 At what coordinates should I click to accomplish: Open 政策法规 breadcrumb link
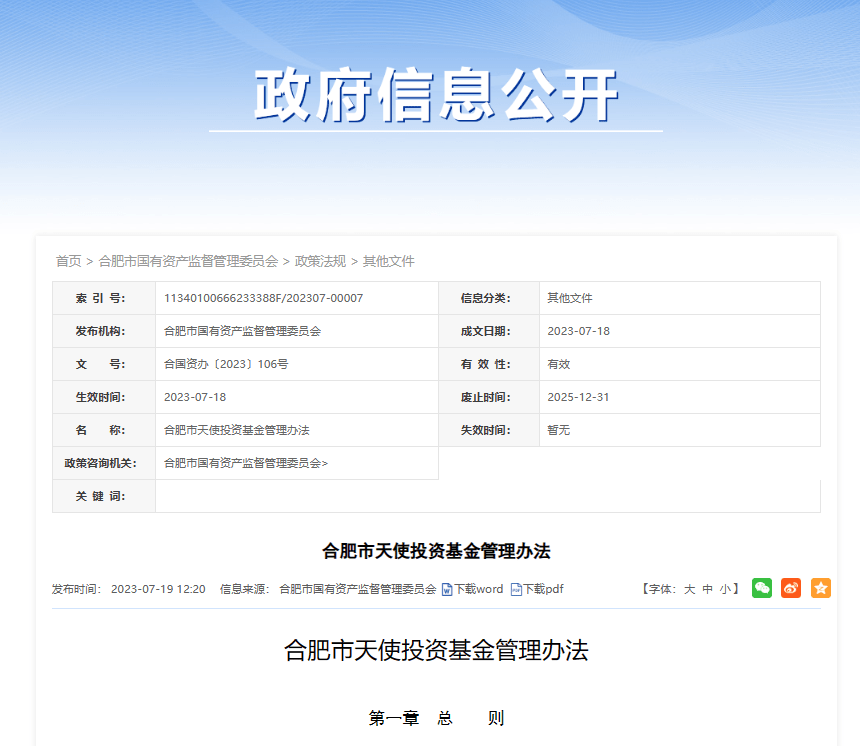tap(320, 261)
